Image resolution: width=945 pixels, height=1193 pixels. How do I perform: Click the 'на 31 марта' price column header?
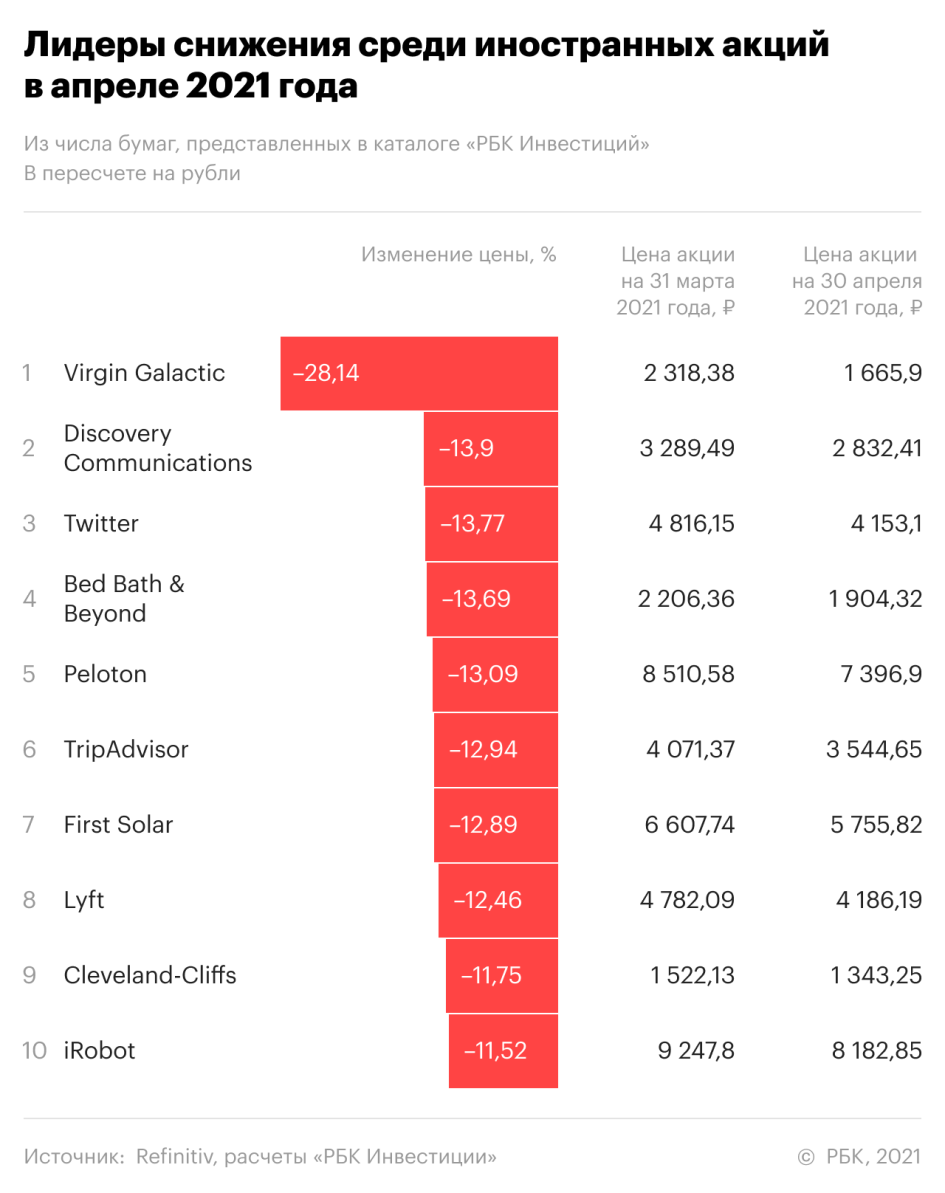(x=676, y=281)
